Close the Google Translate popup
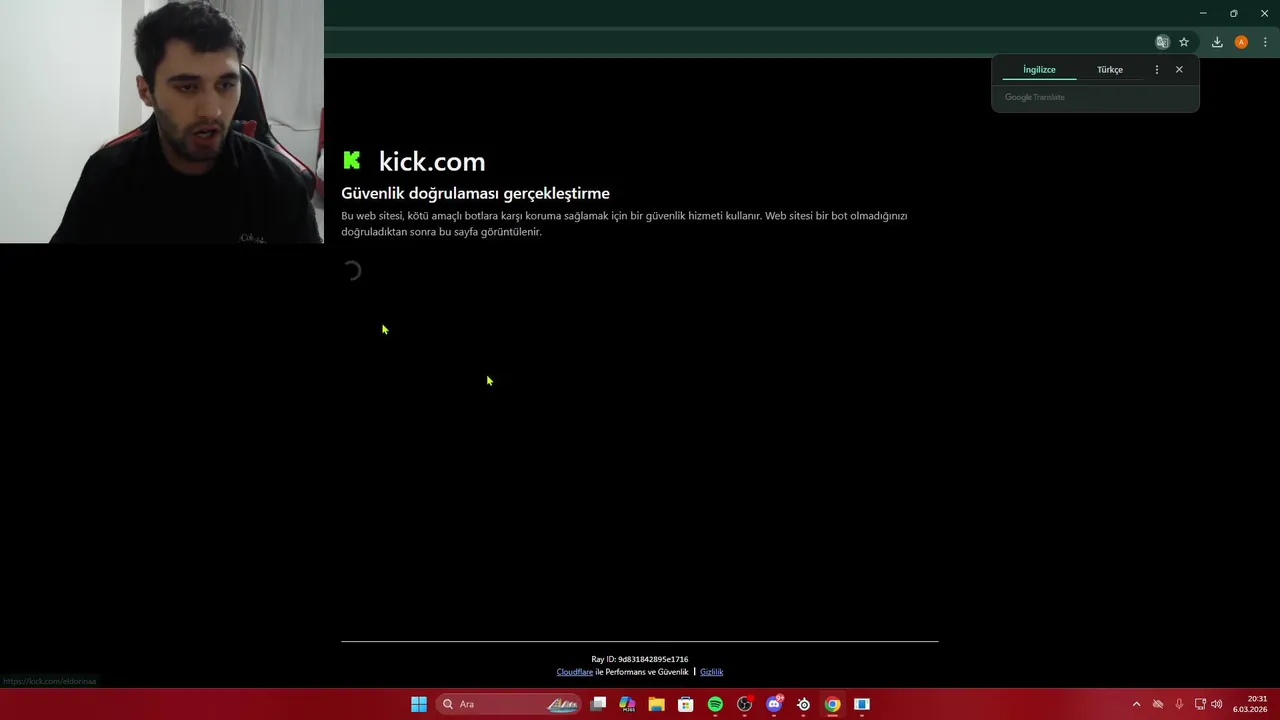 [1179, 70]
